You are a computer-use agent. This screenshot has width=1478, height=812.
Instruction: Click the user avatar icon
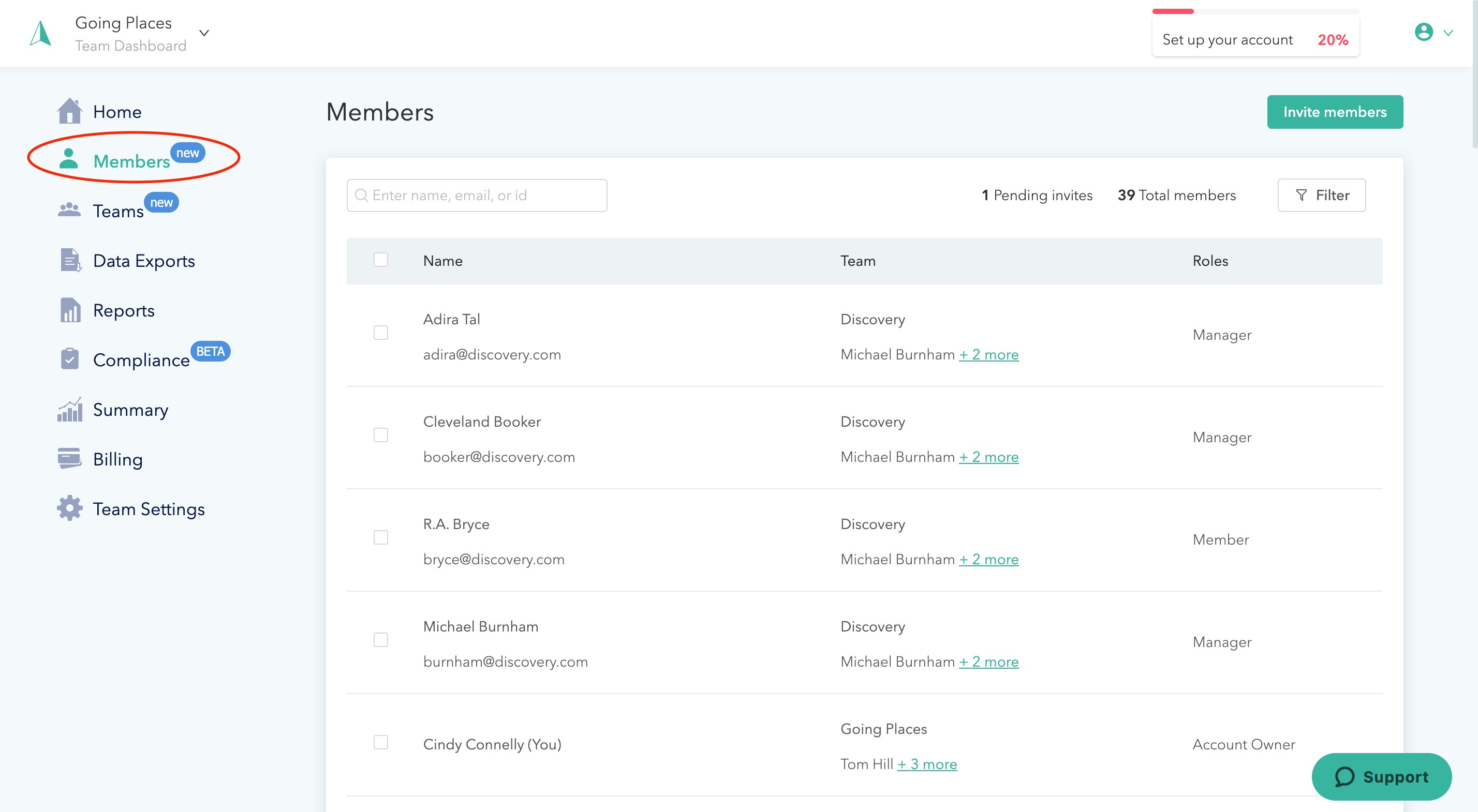tap(1424, 32)
